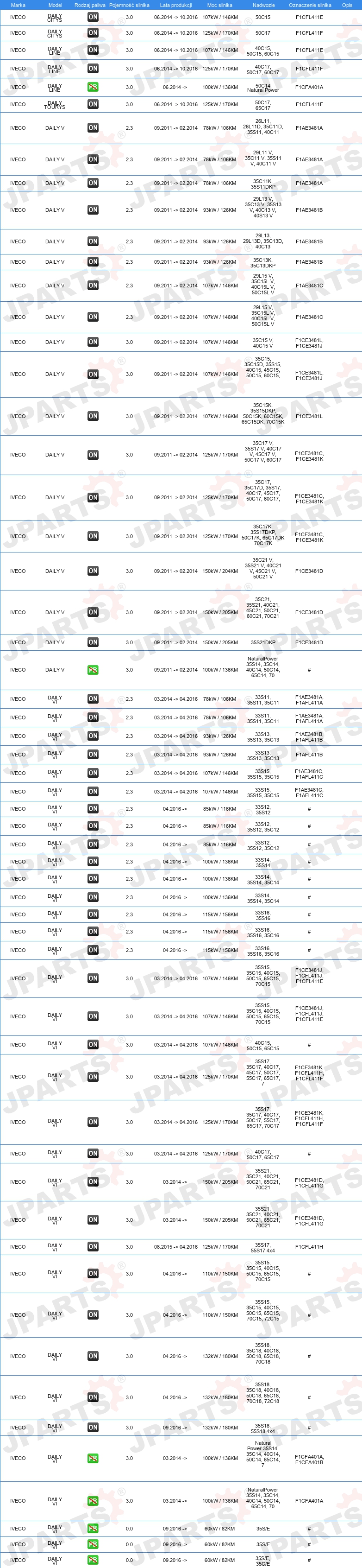Click the 35C17K, 35S17DKP body cell
This screenshot has width=362, height=1568.
tap(263, 535)
